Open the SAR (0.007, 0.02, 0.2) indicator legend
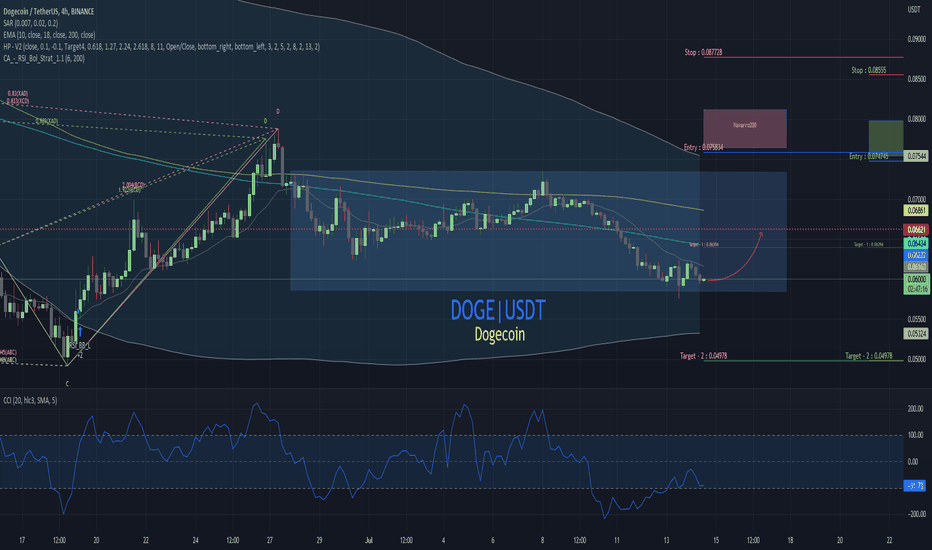Image resolution: width=932 pixels, height=550 pixels. tap(30, 23)
